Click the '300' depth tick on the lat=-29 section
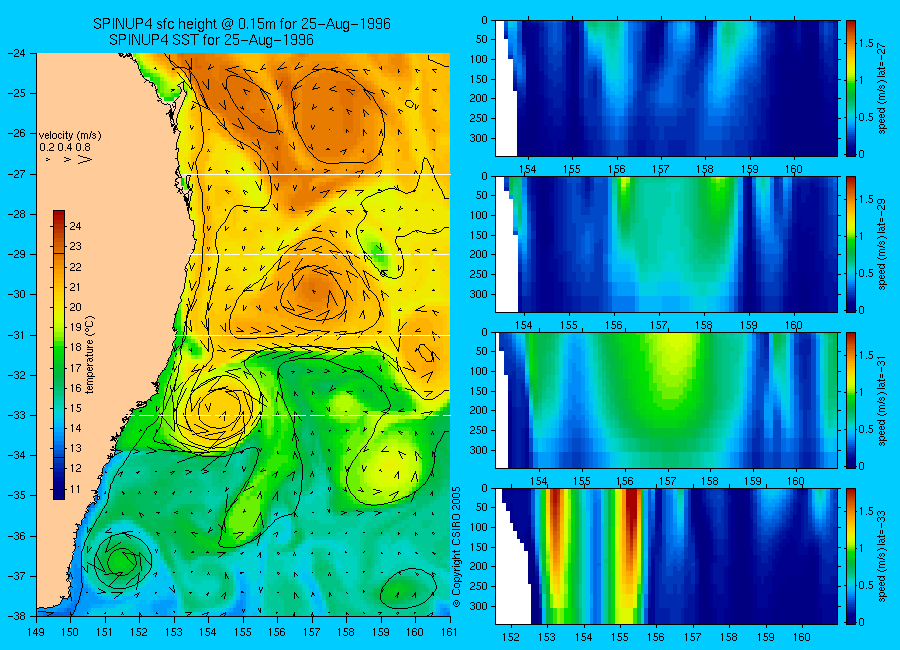Viewport: 900px width, 650px height. [x=479, y=294]
